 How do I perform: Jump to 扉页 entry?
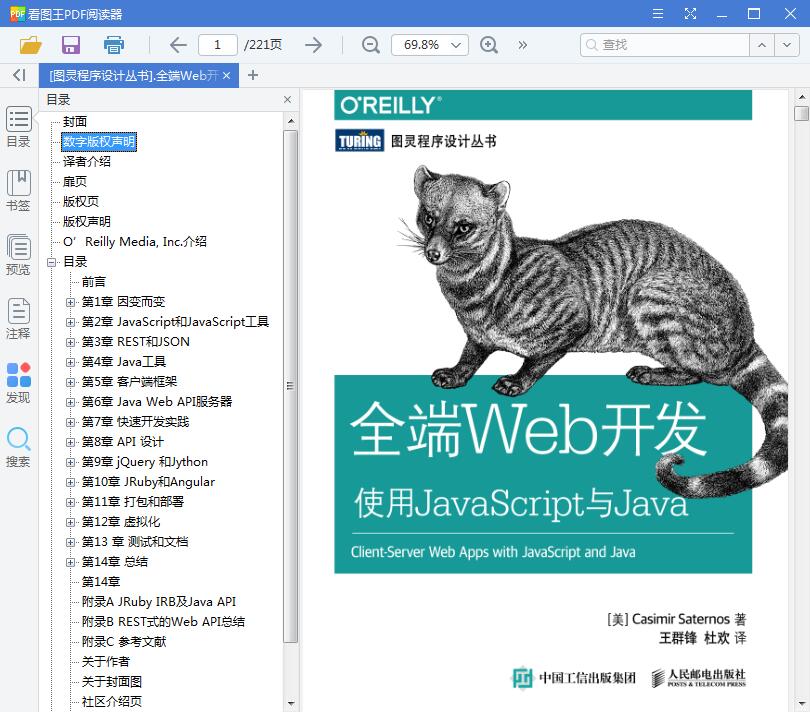click(x=75, y=181)
